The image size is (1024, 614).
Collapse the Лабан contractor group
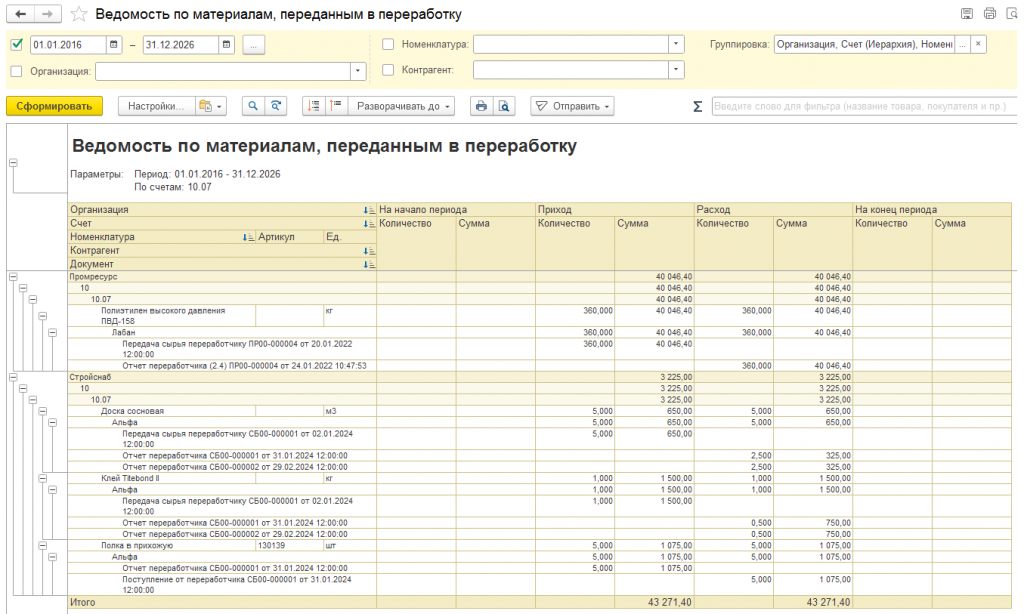tap(52, 333)
